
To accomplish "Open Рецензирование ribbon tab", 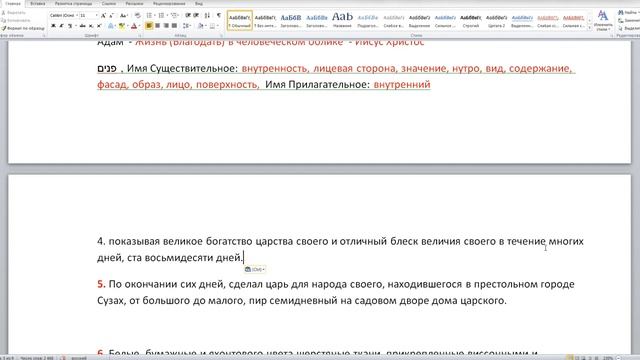I will (x=169, y=4).
